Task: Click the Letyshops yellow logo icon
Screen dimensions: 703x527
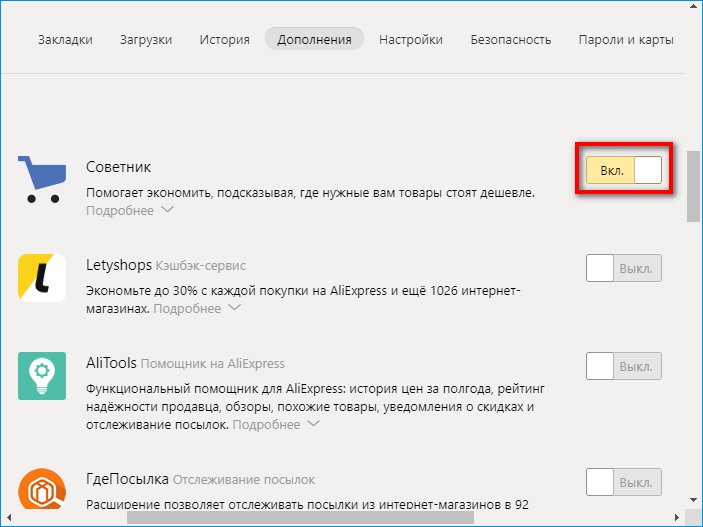Action: [x=42, y=278]
